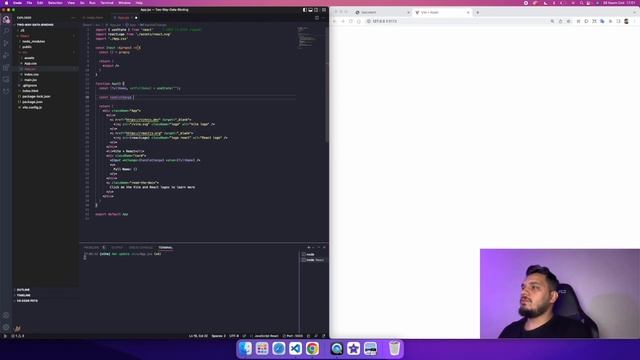The height and width of the screenshot is (360, 640).
Task: Expand the node_modules folder
Action: click(33, 41)
